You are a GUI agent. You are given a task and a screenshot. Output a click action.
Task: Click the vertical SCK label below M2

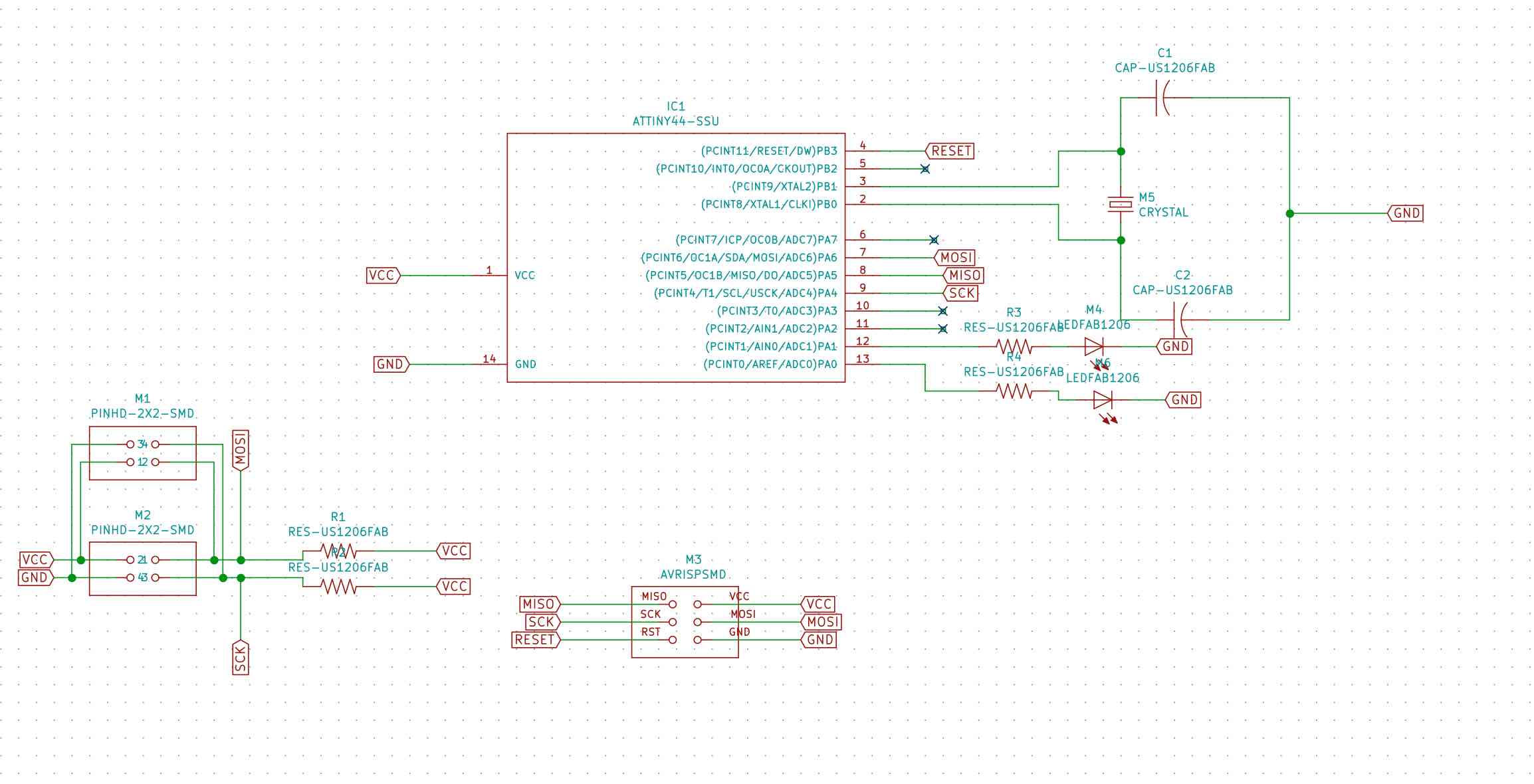[x=241, y=657]
